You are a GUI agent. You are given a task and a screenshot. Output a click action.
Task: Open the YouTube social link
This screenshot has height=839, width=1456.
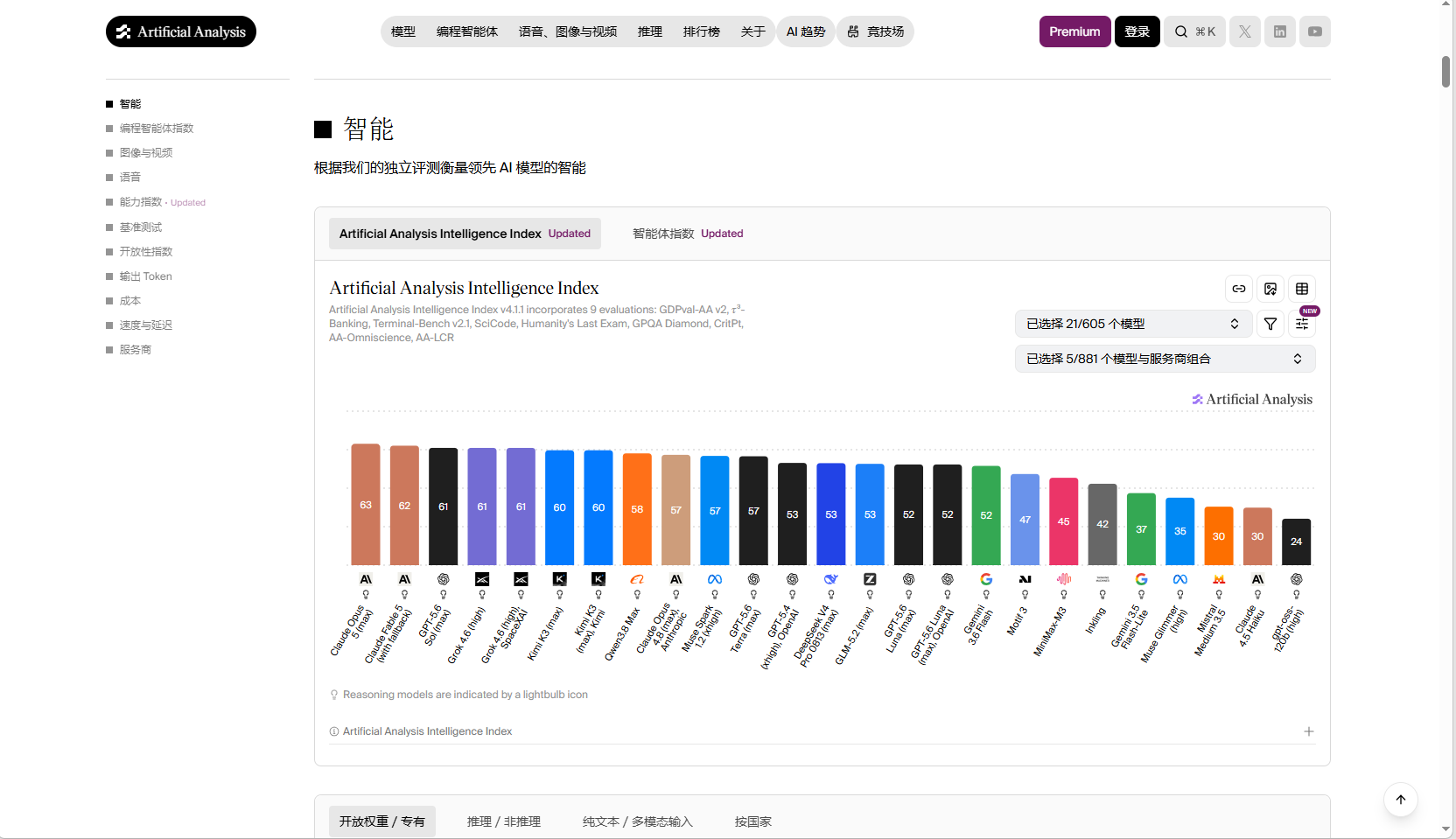coord(1315,31)
